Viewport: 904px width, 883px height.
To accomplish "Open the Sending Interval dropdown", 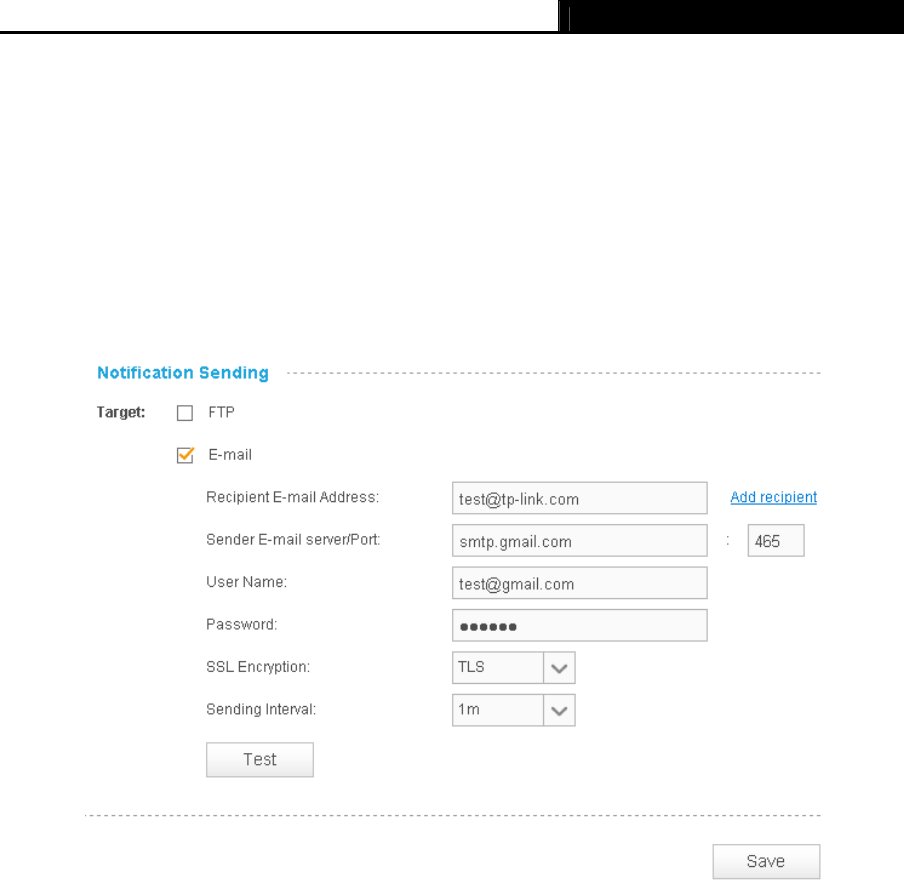I will (x=513, y=710).
